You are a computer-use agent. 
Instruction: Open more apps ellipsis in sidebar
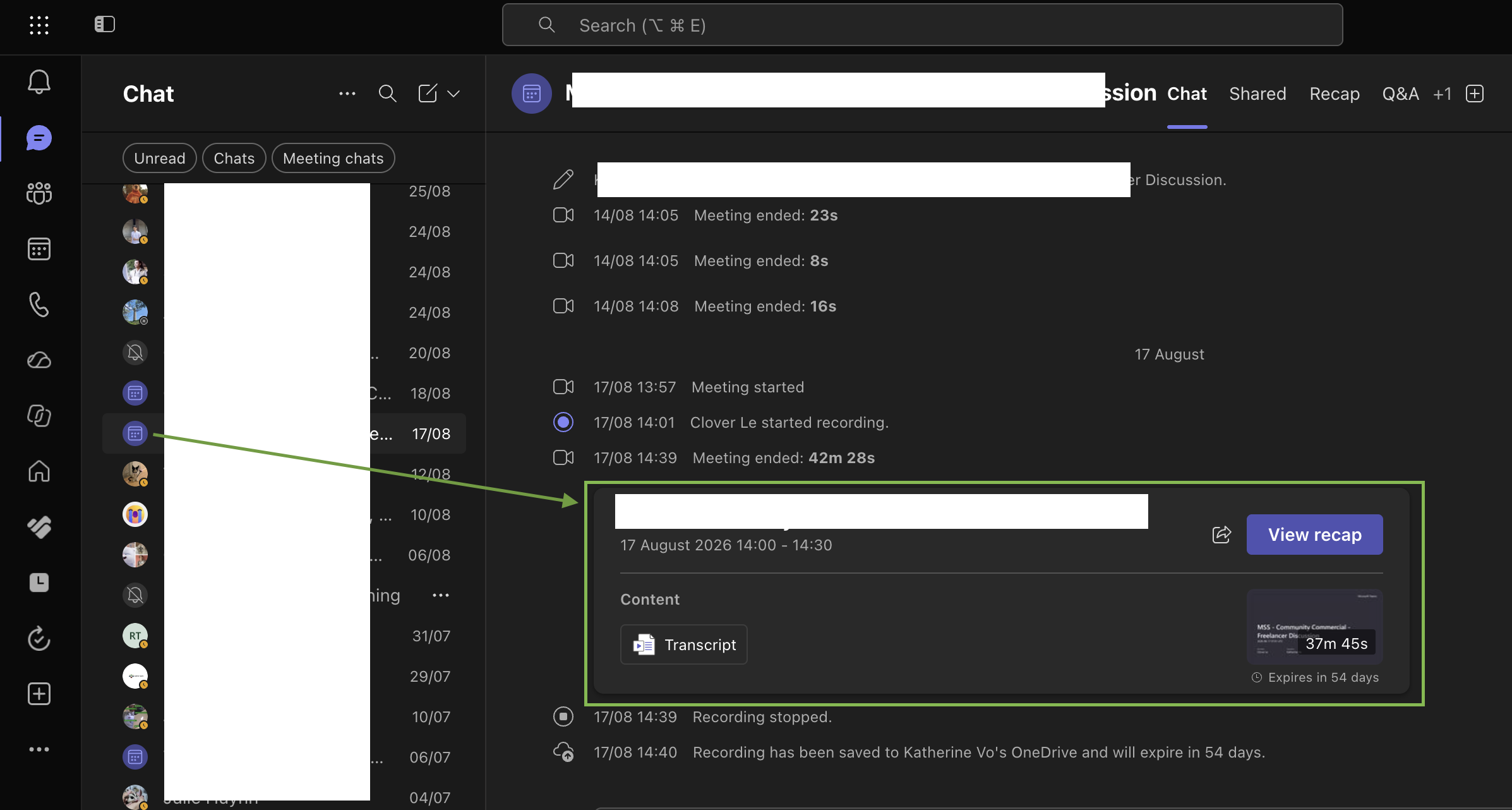(39, 749)
